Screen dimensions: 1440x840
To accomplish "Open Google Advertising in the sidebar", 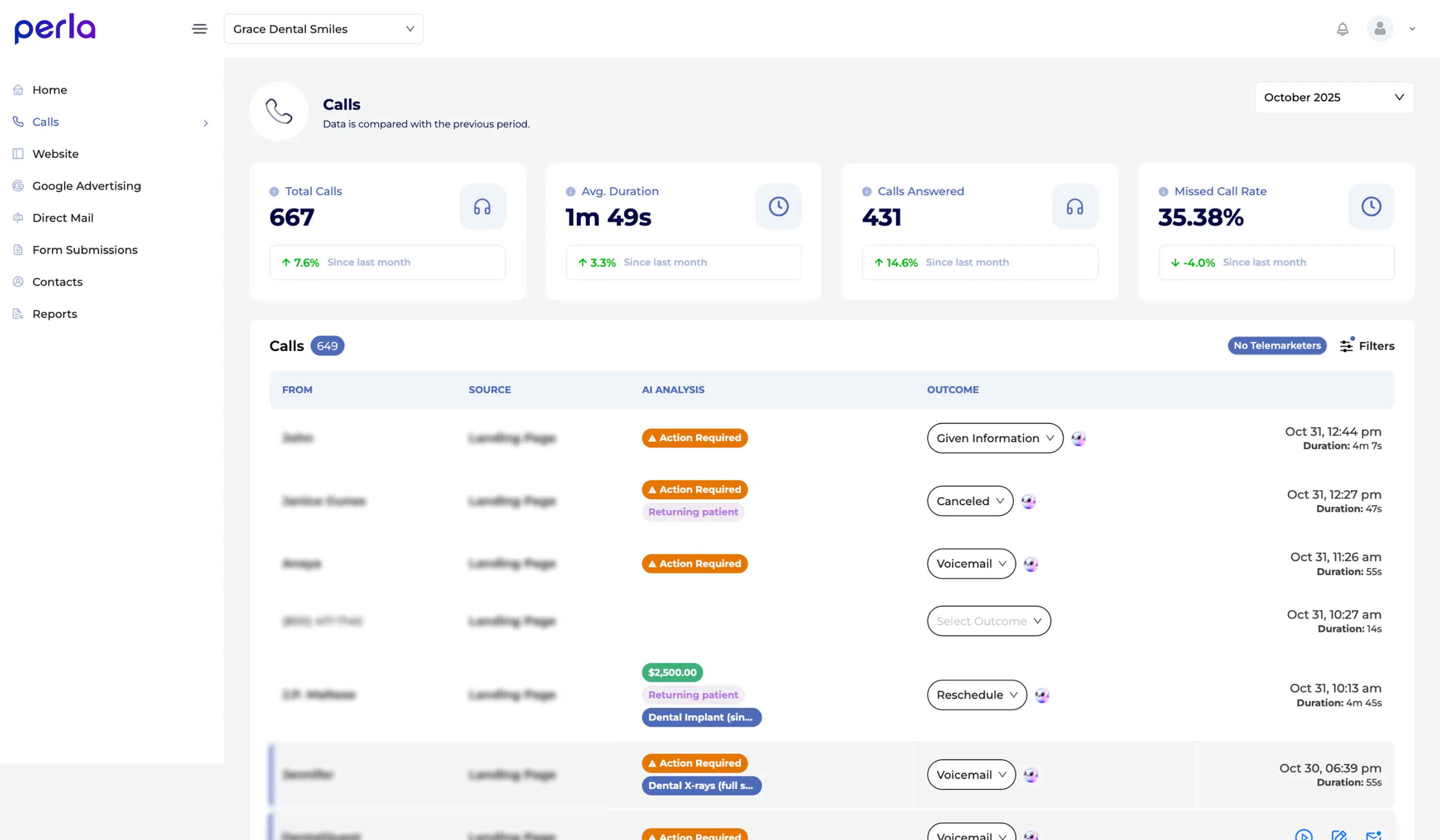I will [86, 186].
